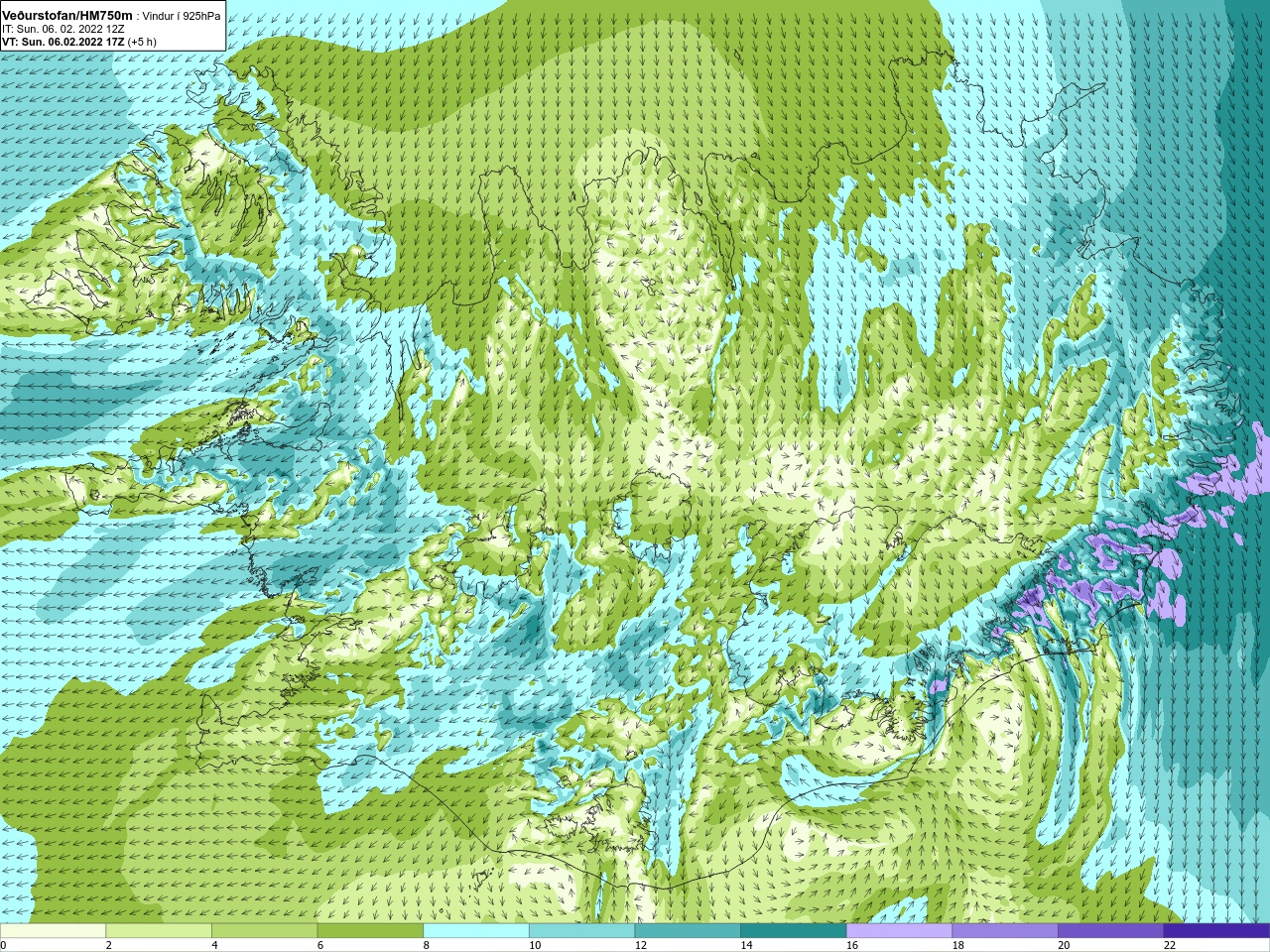Click the '(+5 h)' forecast offset text
Screen dimensions: 1270x952
tap(142, 42)
